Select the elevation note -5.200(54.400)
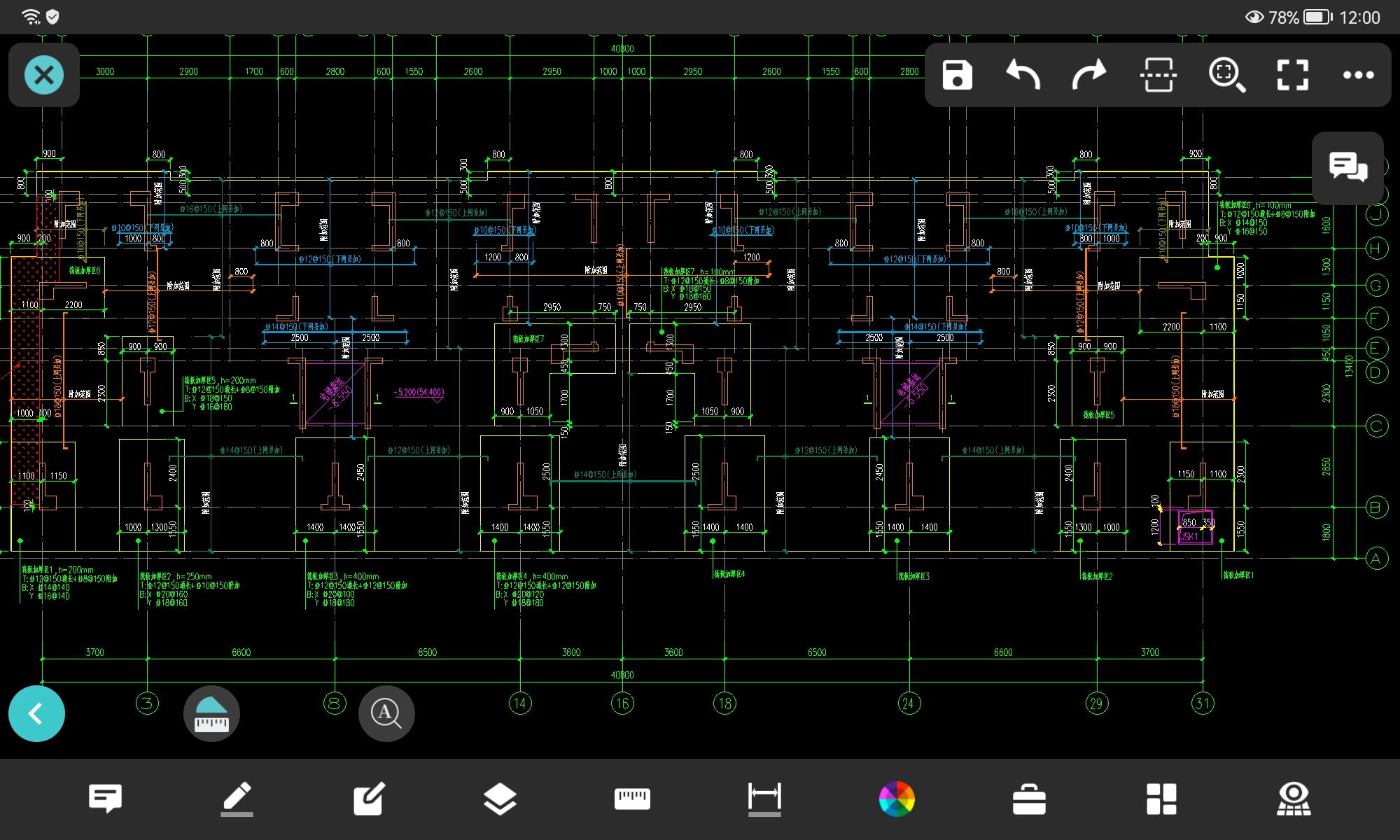The width and height of the screenshot is (1400, 840). [419, 393]
